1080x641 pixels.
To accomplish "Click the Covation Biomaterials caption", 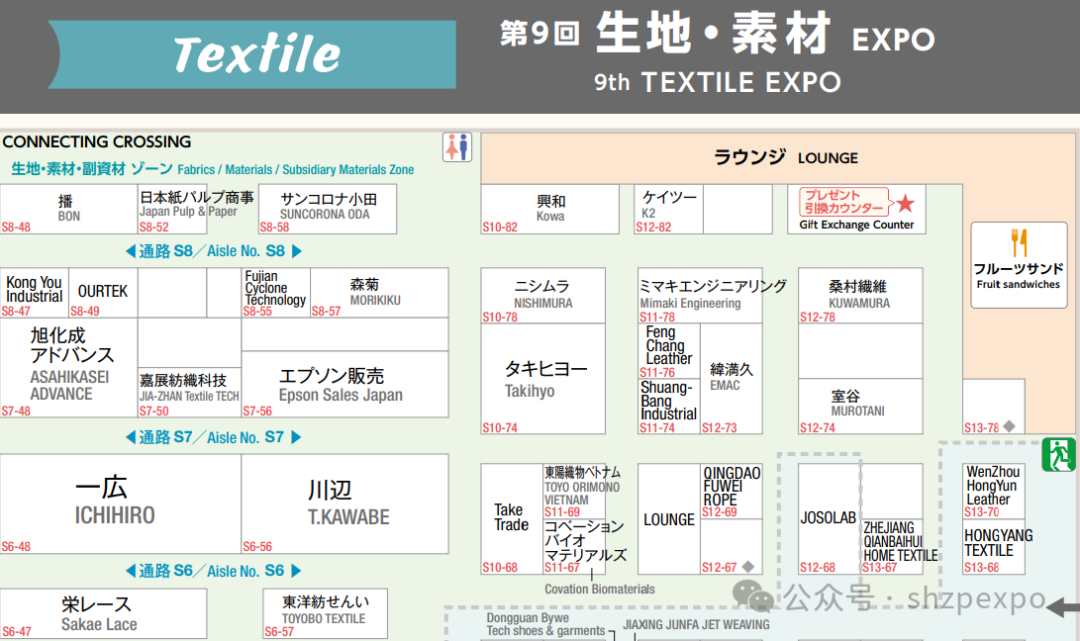I will (x=599, y=589).
